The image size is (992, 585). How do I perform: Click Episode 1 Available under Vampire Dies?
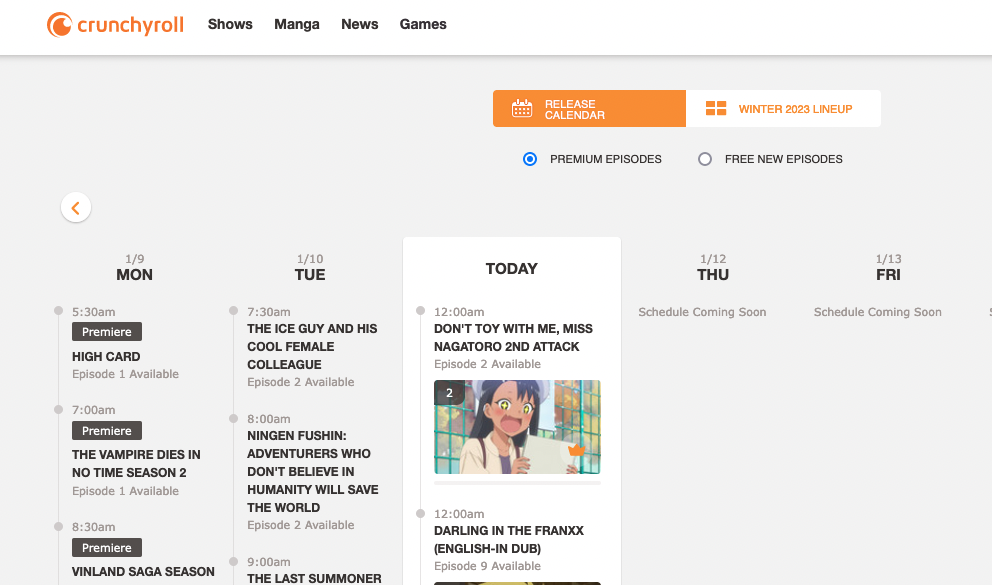click(125, 491)
